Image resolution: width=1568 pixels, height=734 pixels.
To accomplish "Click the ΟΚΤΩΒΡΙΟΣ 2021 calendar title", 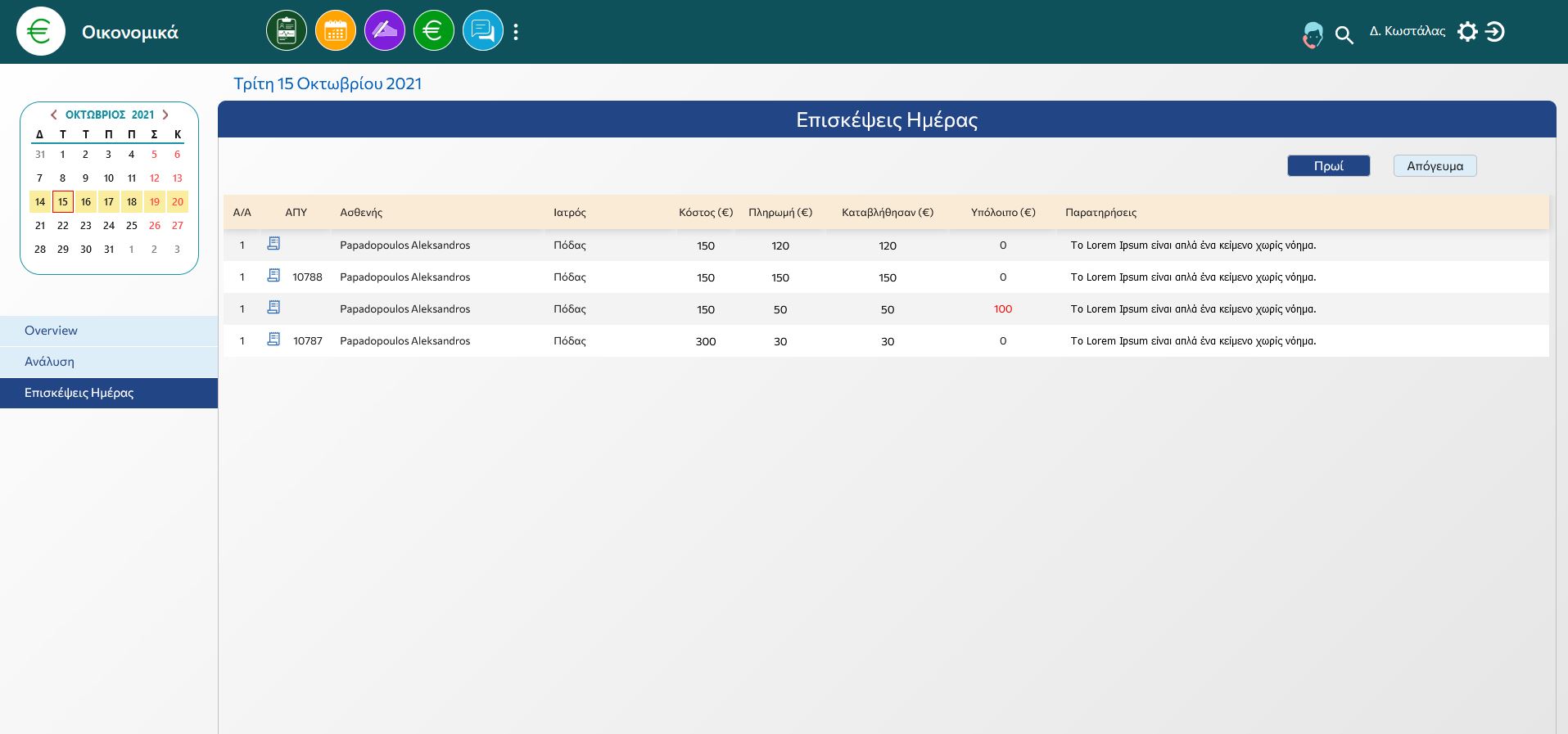I will click(x=110, y=115).
